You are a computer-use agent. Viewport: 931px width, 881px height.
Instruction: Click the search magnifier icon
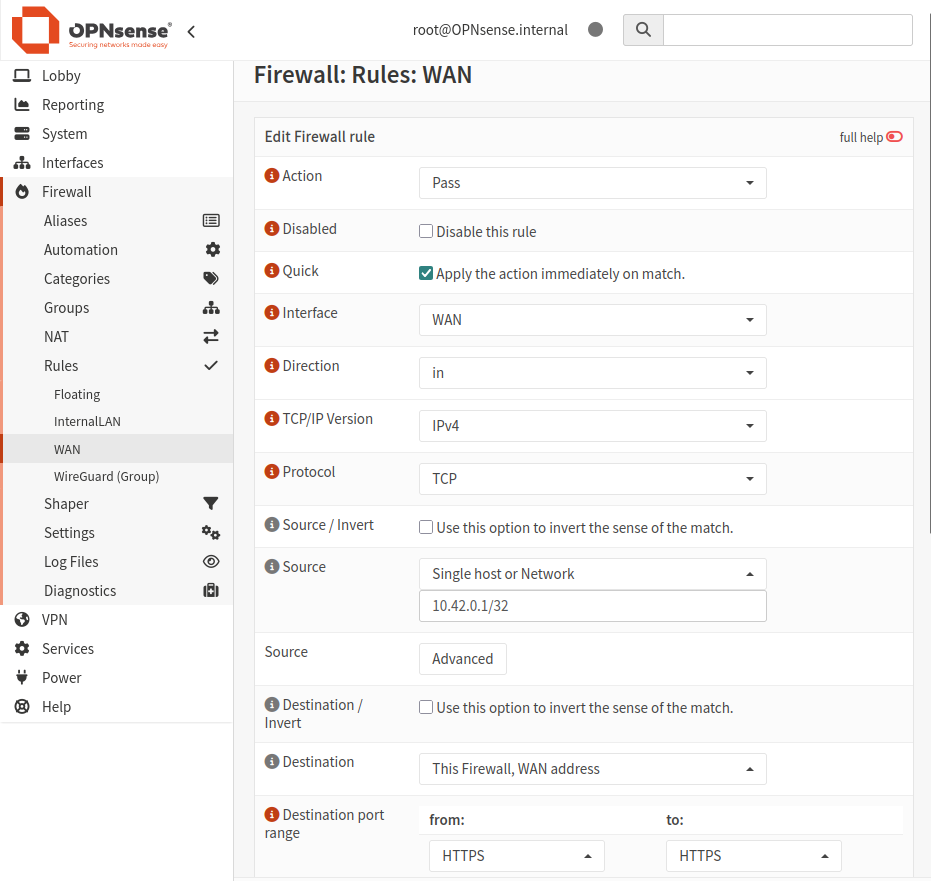tap(643, 30)
